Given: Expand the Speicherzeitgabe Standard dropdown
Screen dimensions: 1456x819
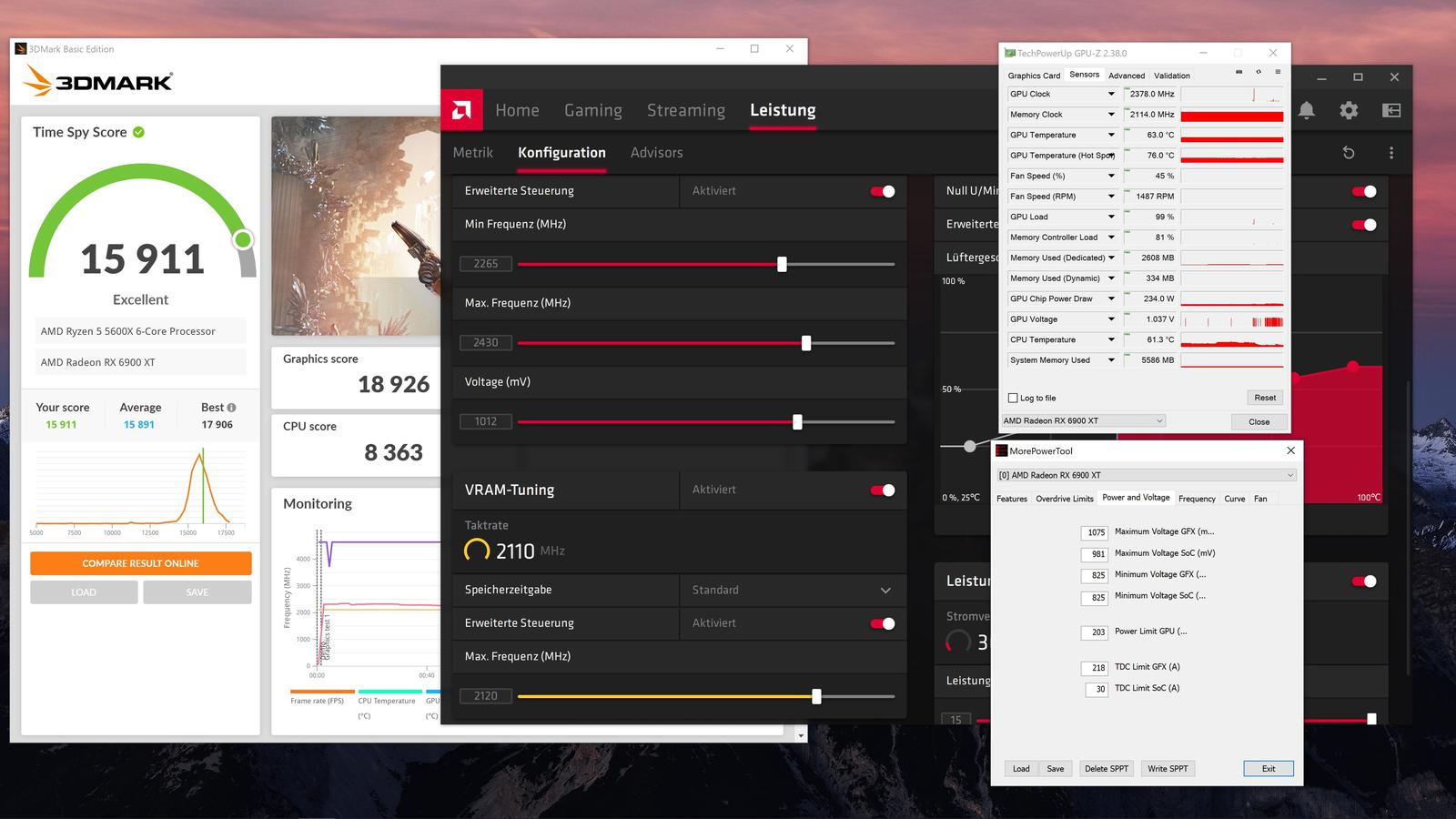Looking at the screenshot, I should [x=793, y=590].
